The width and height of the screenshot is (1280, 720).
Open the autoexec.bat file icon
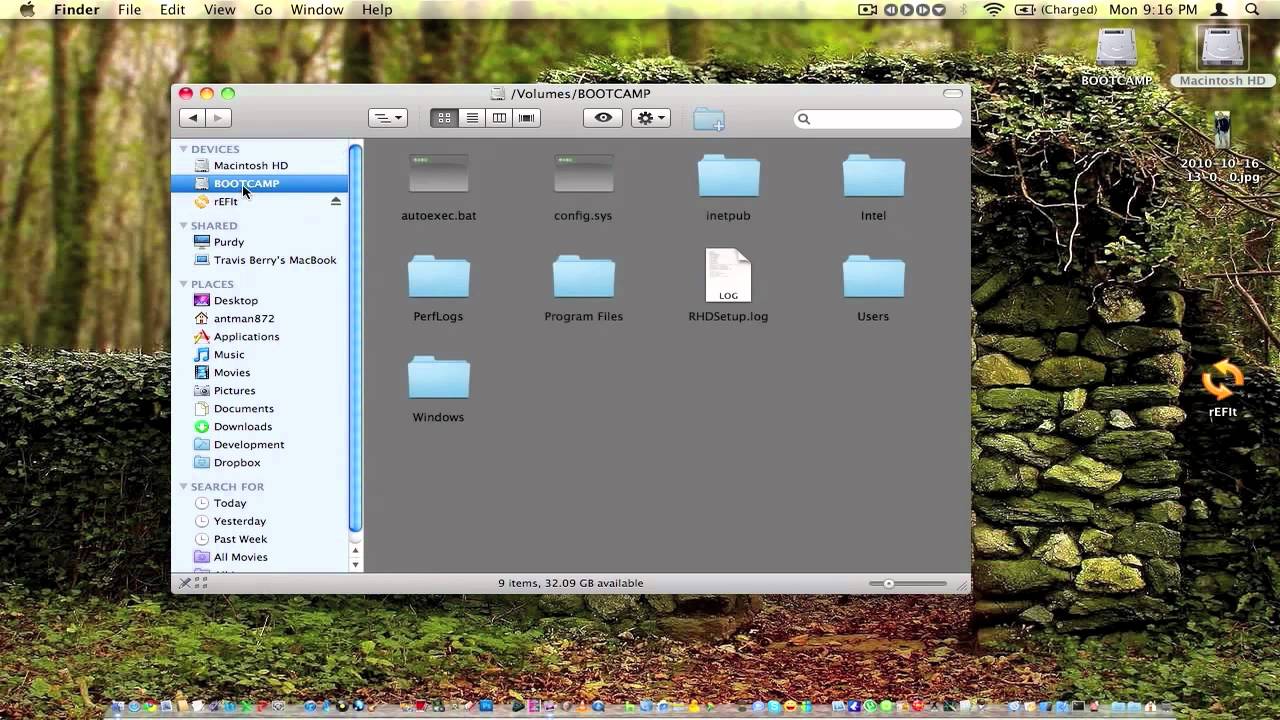coord(438,174)
